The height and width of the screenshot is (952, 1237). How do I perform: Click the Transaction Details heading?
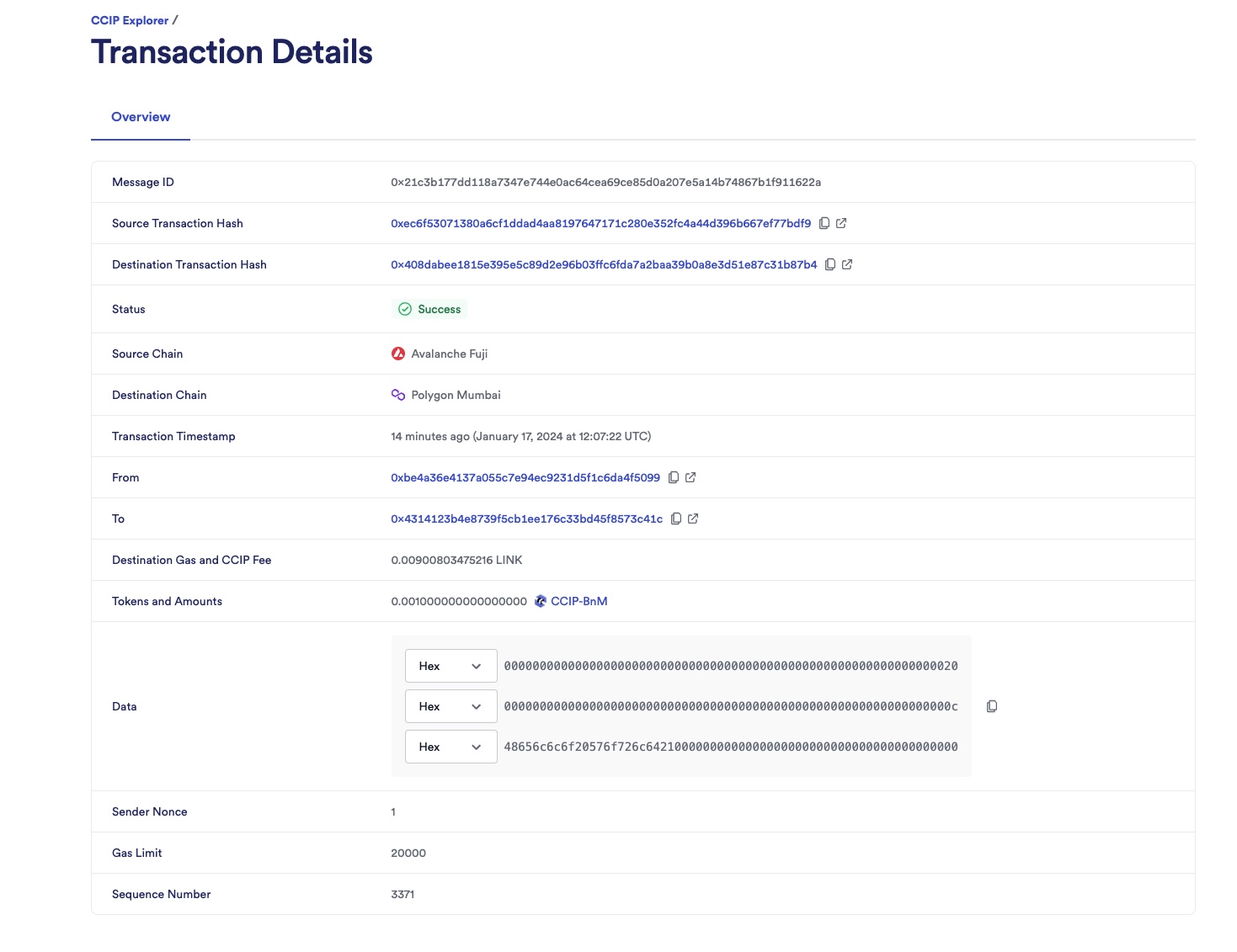(232, 52)
